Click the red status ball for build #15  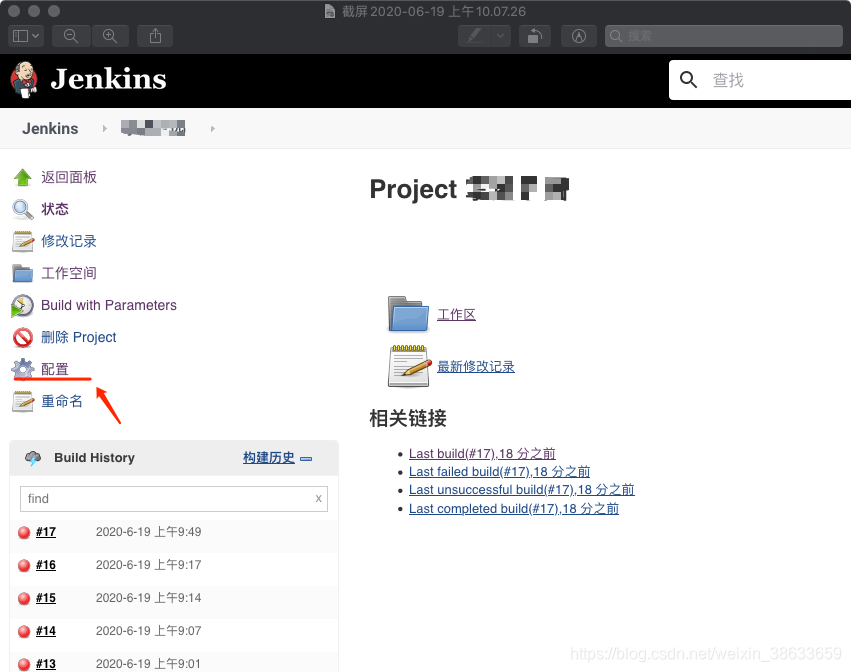[x=24, y=599]
